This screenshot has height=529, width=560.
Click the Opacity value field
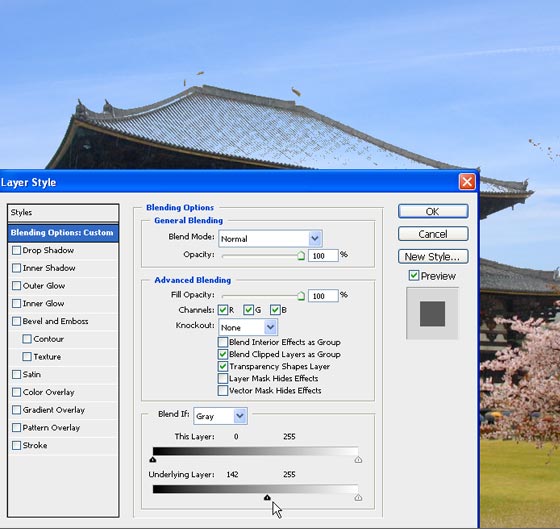tap(323, 256)
